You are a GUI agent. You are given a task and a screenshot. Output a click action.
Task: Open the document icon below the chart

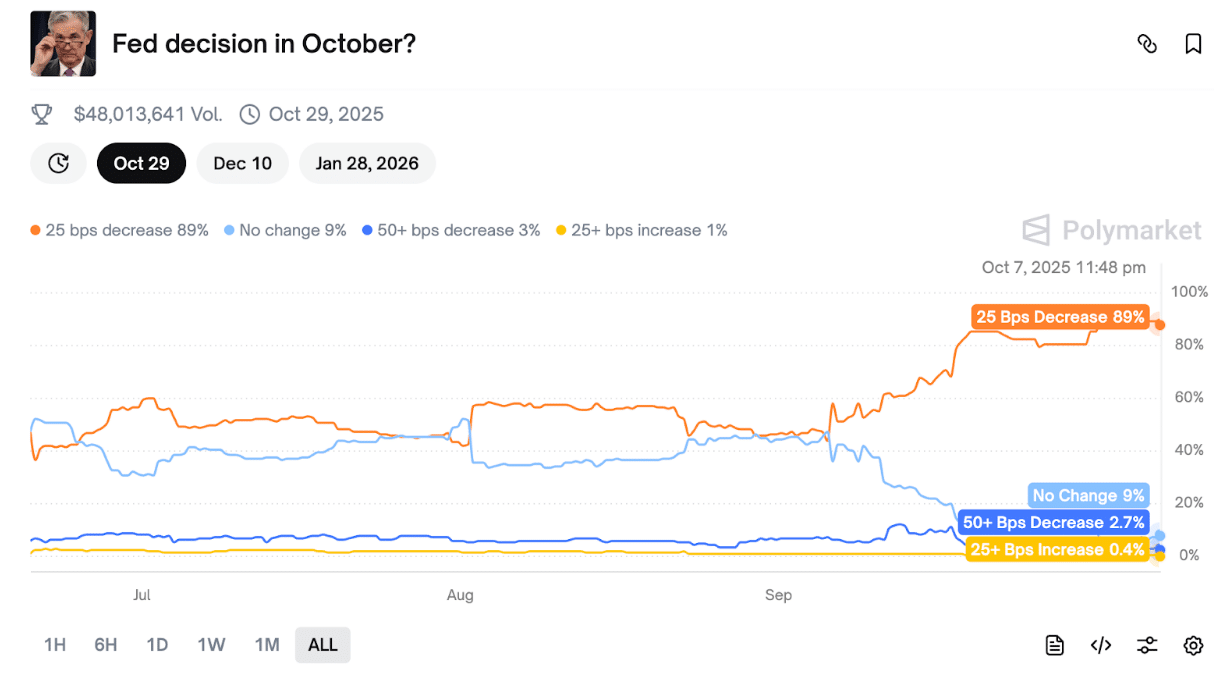pyautogui.click(x=1054, y=645)
